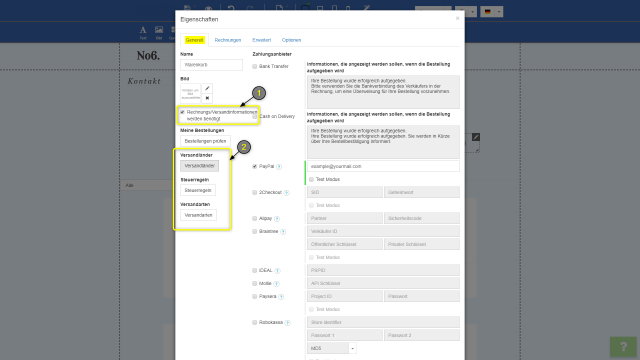Click the Kontakt link on the page behind
The width and height of the screenshot is (640, 360).
(x=144, y=81)
